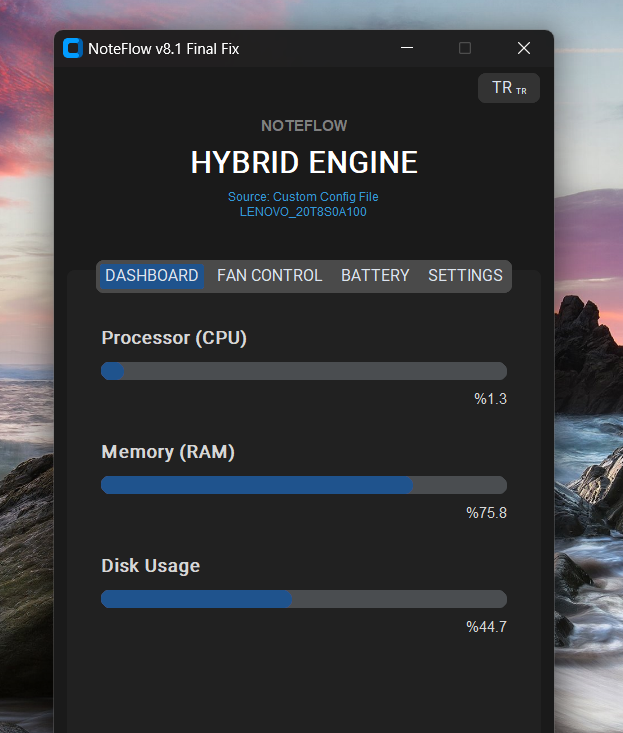
Task: Click the Memory (RAM) label
Action: [x=168, y=452]
